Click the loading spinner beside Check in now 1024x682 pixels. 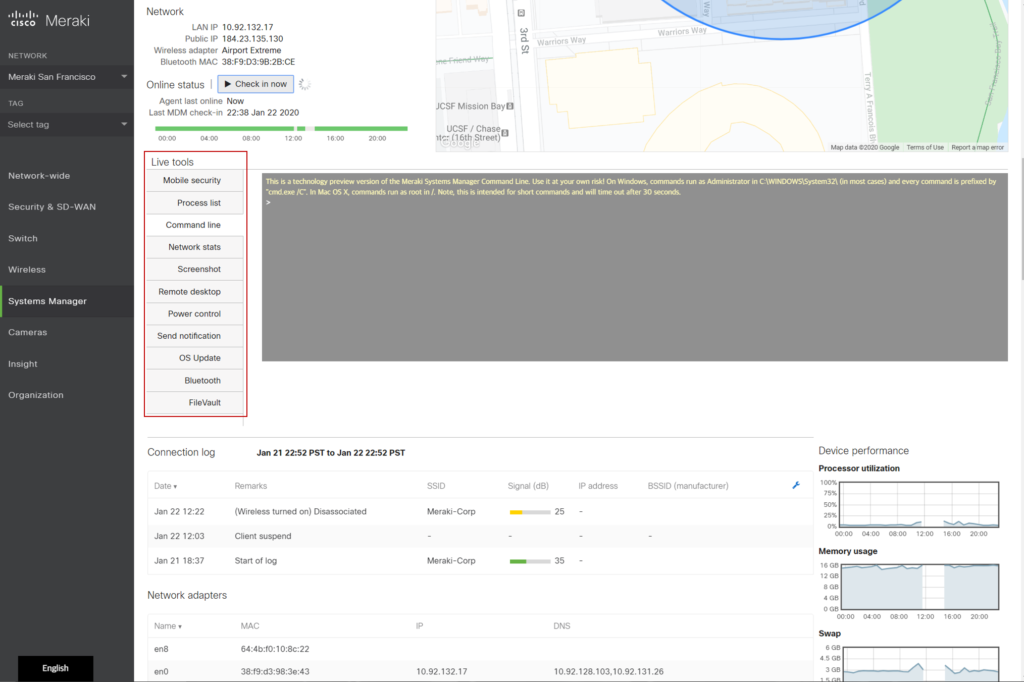(305, 84)
